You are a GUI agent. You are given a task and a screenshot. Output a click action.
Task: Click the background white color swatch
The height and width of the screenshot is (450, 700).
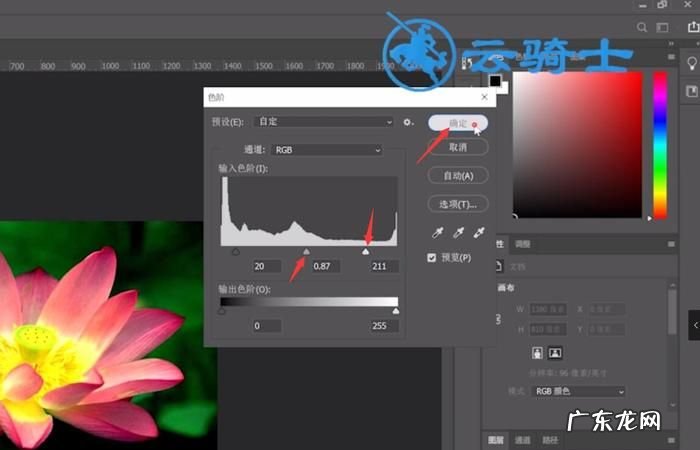click(x=504, y=89)
